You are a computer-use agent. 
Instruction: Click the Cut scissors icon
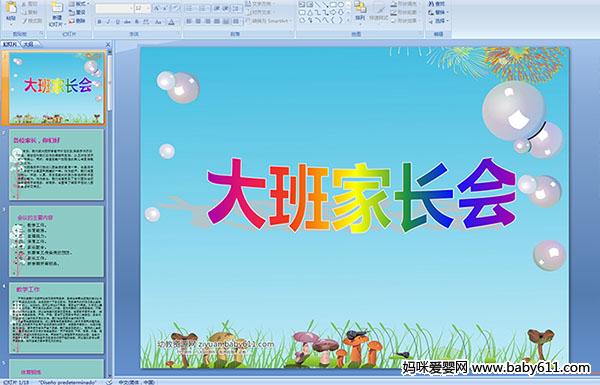pos(24,4)
